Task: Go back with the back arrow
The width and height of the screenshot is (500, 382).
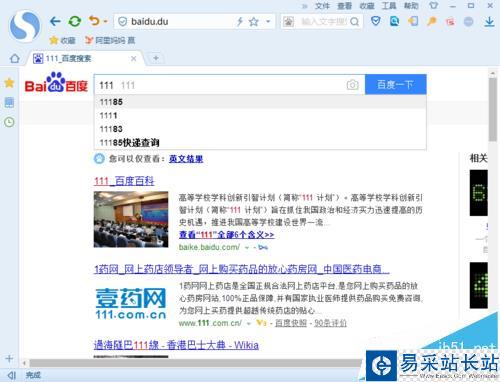Action: [55, 22]
